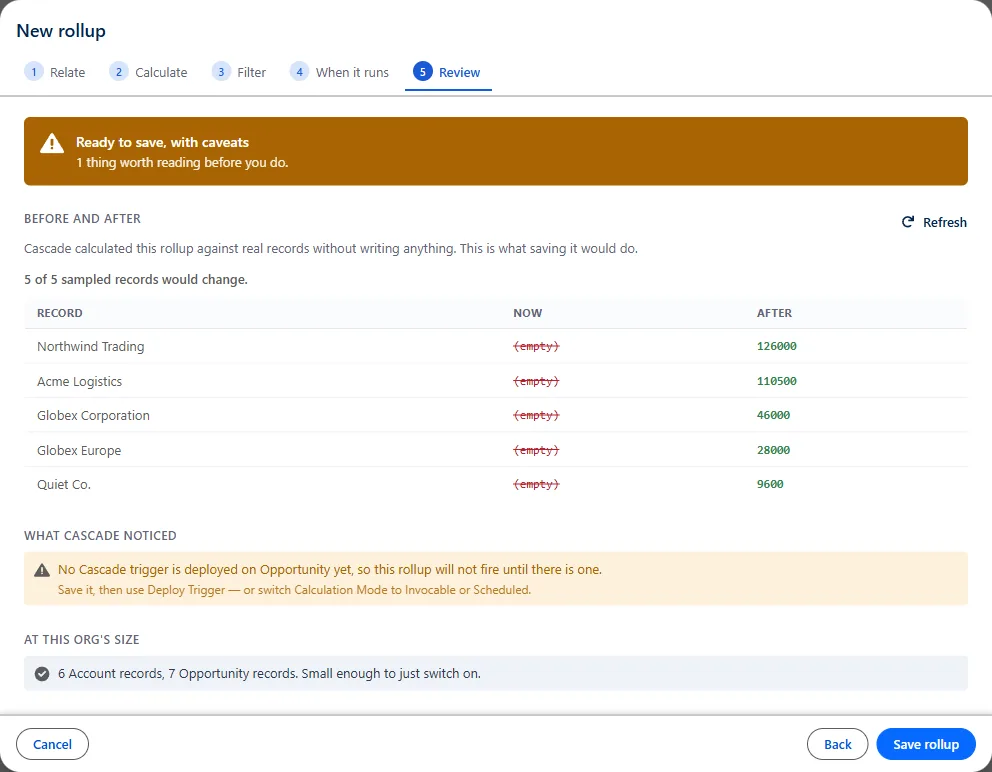
Task: Click the struck-through (empty) value for Globex Europe
Action: click(x=536, y=450)
